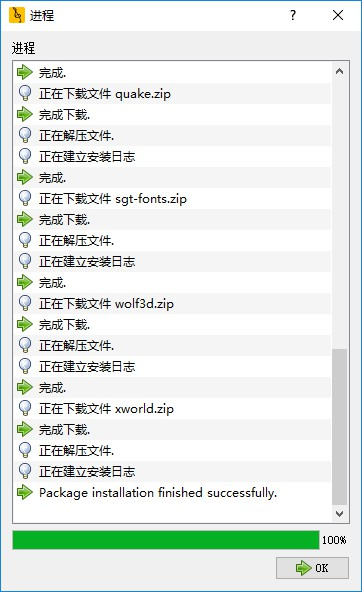The width and height of the screenshot is (362, 592).
Task: Open the help question mark in the title bar
Action: click(x=293, y=15)
